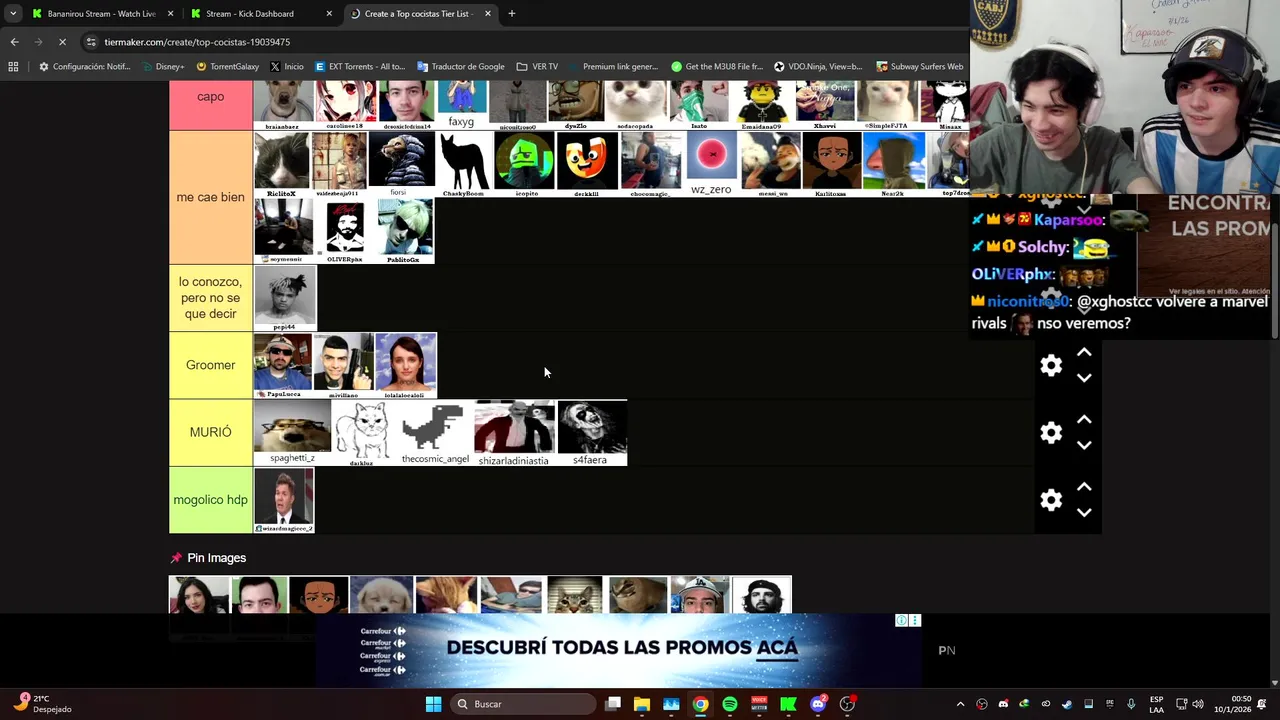Select faxyg image in capo tier
This screenshot has height=720, width=1280.
coord(461,105)
